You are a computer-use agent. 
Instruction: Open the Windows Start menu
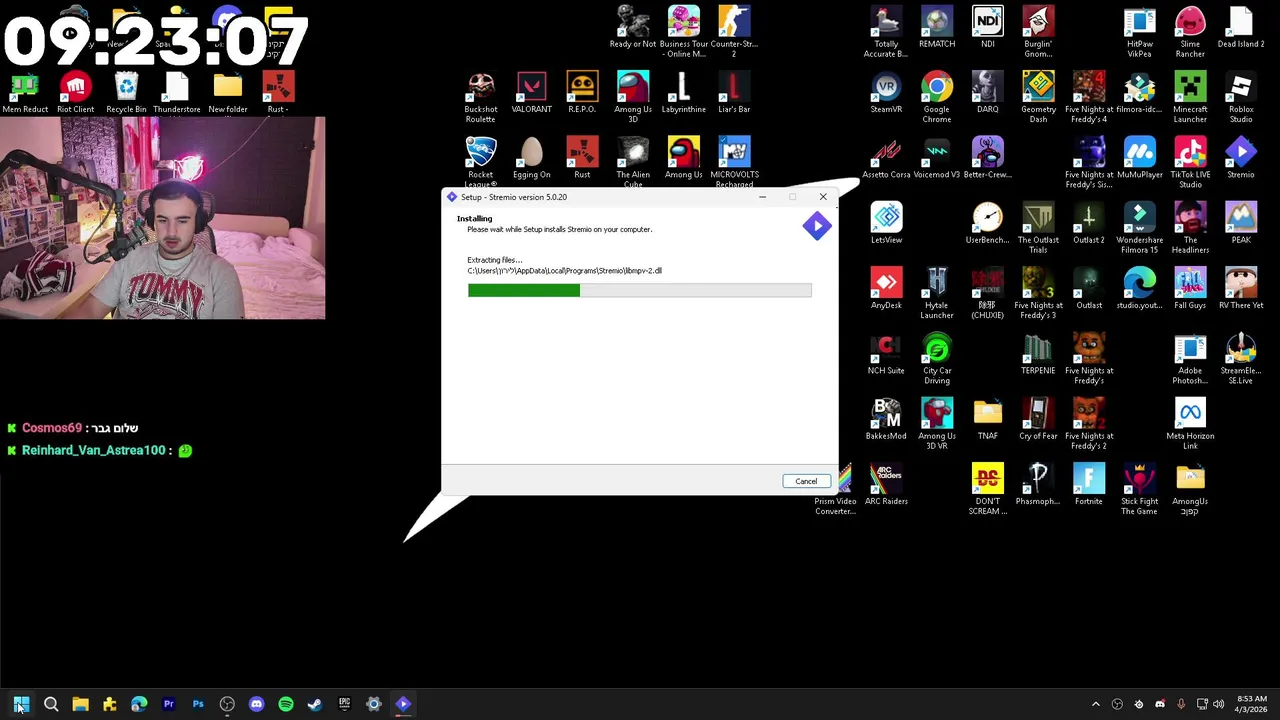[21, 704]
